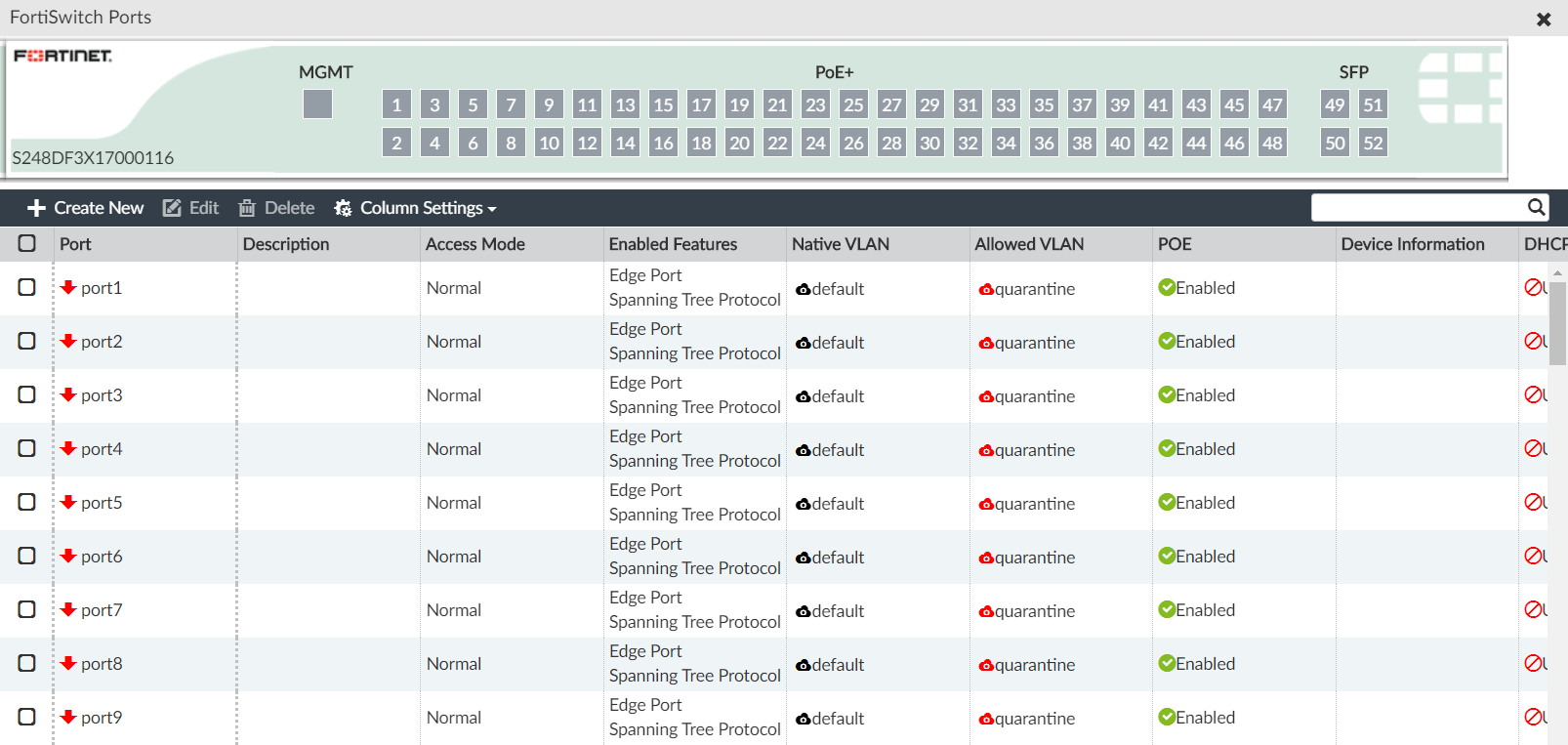Click the Delete button
This screenshot has width=1568, height=745.
(277, 208)
